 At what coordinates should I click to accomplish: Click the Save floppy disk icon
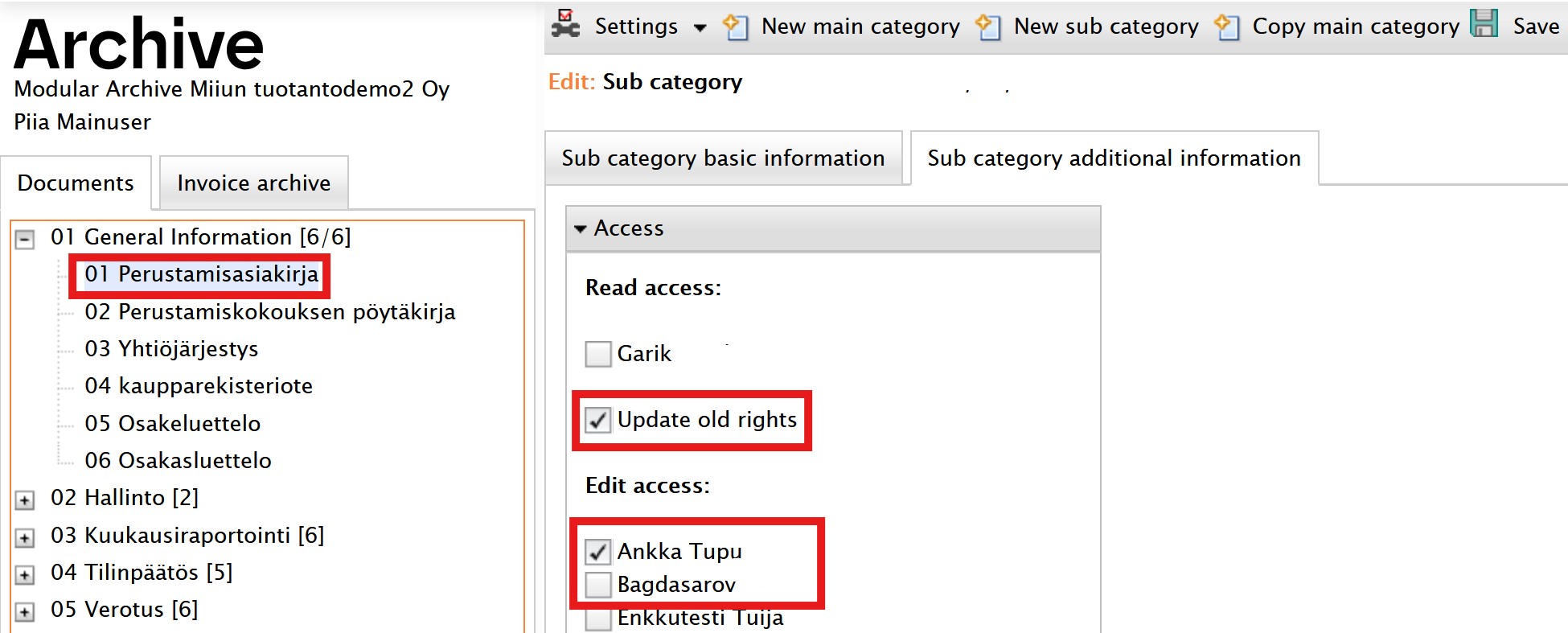(1484, 23)
